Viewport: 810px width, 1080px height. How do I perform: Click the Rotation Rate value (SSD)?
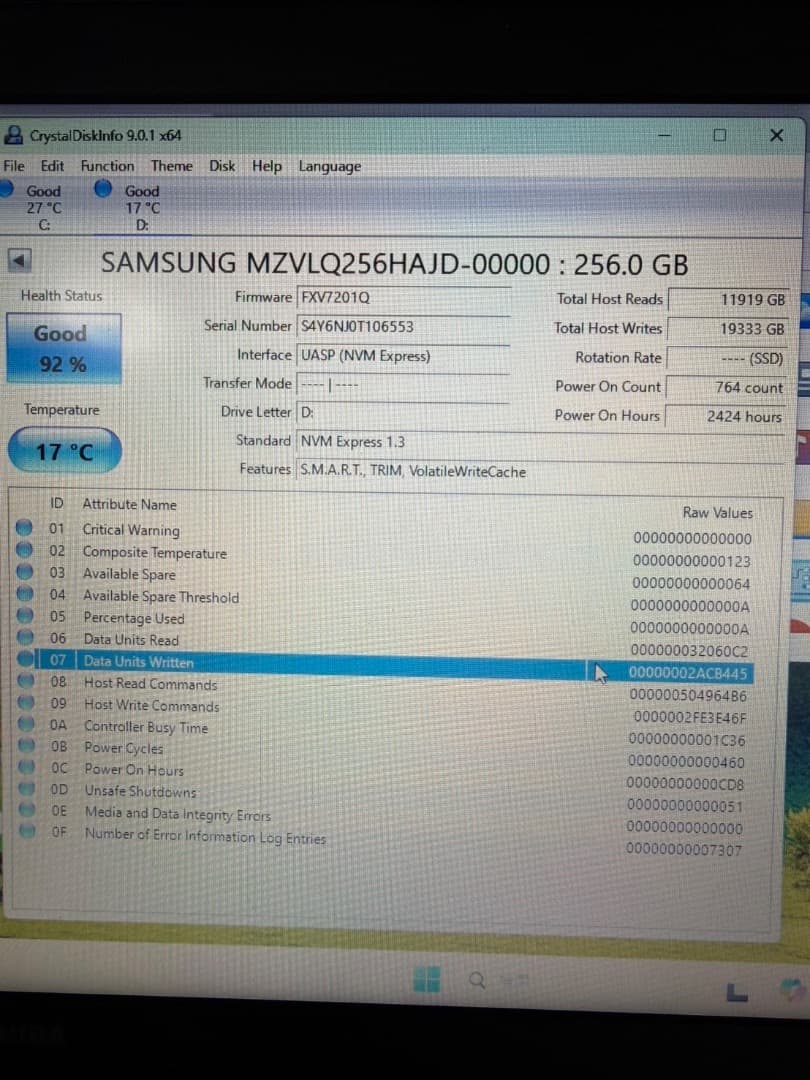(x=727, y=358)
